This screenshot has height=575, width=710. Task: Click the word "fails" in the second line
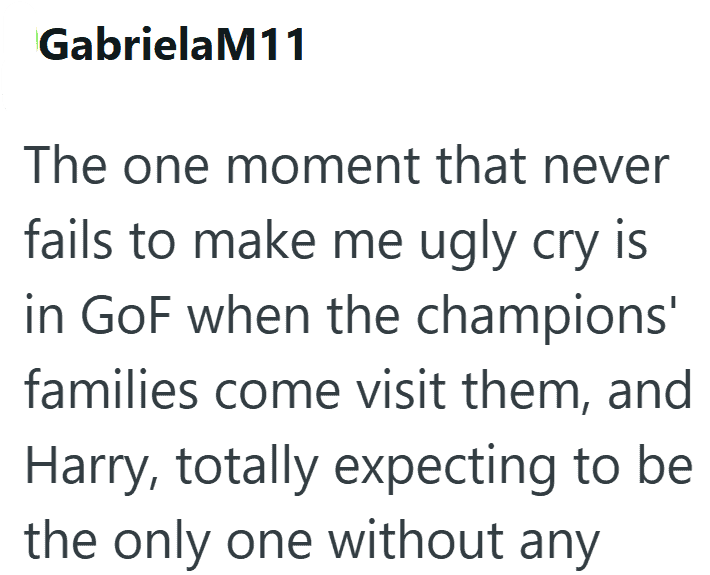tap(68, 239)
